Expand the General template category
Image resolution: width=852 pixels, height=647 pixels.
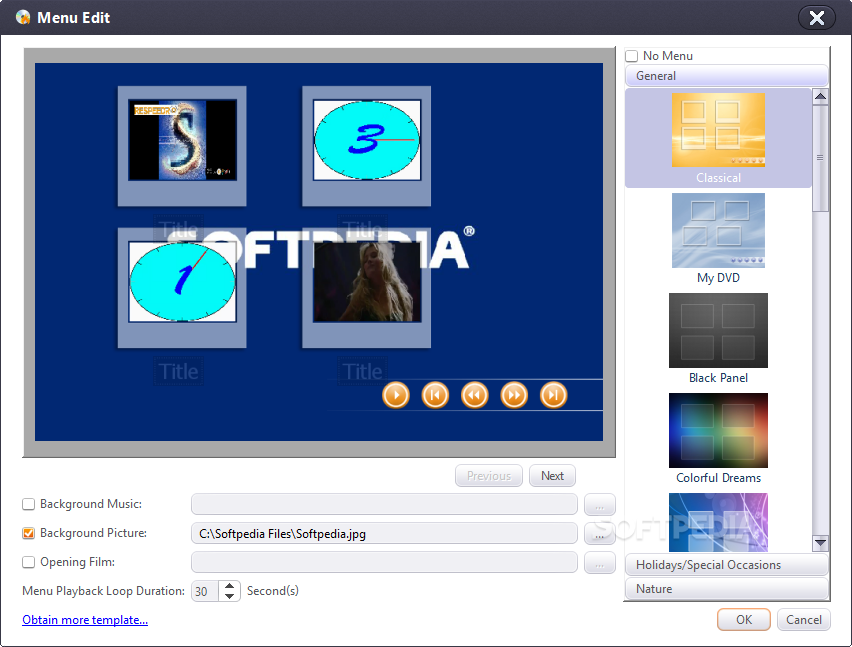(726, 76)
